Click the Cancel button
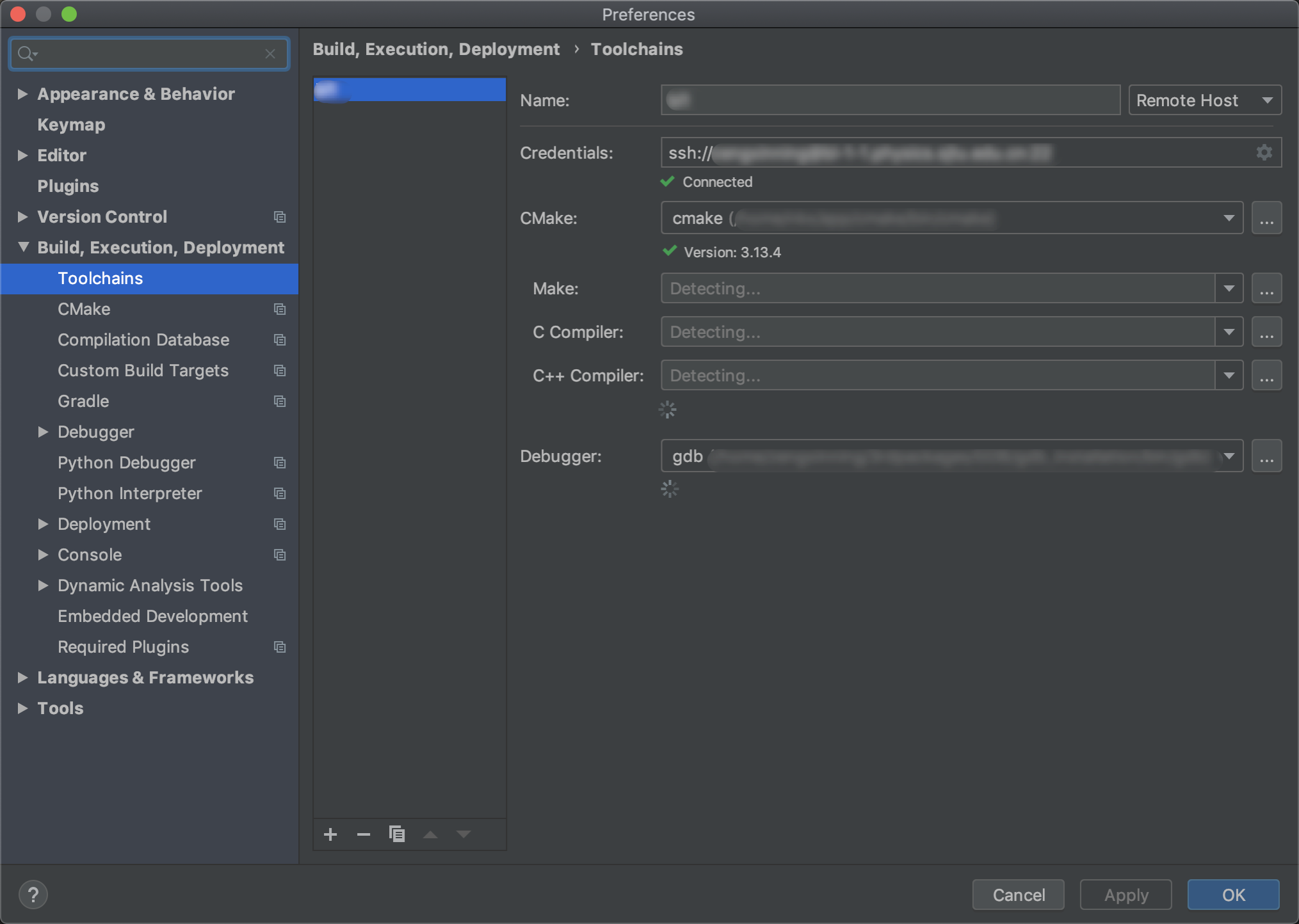The width and height of the screenshot is (1299, 924). click(x=1017, y=895)
